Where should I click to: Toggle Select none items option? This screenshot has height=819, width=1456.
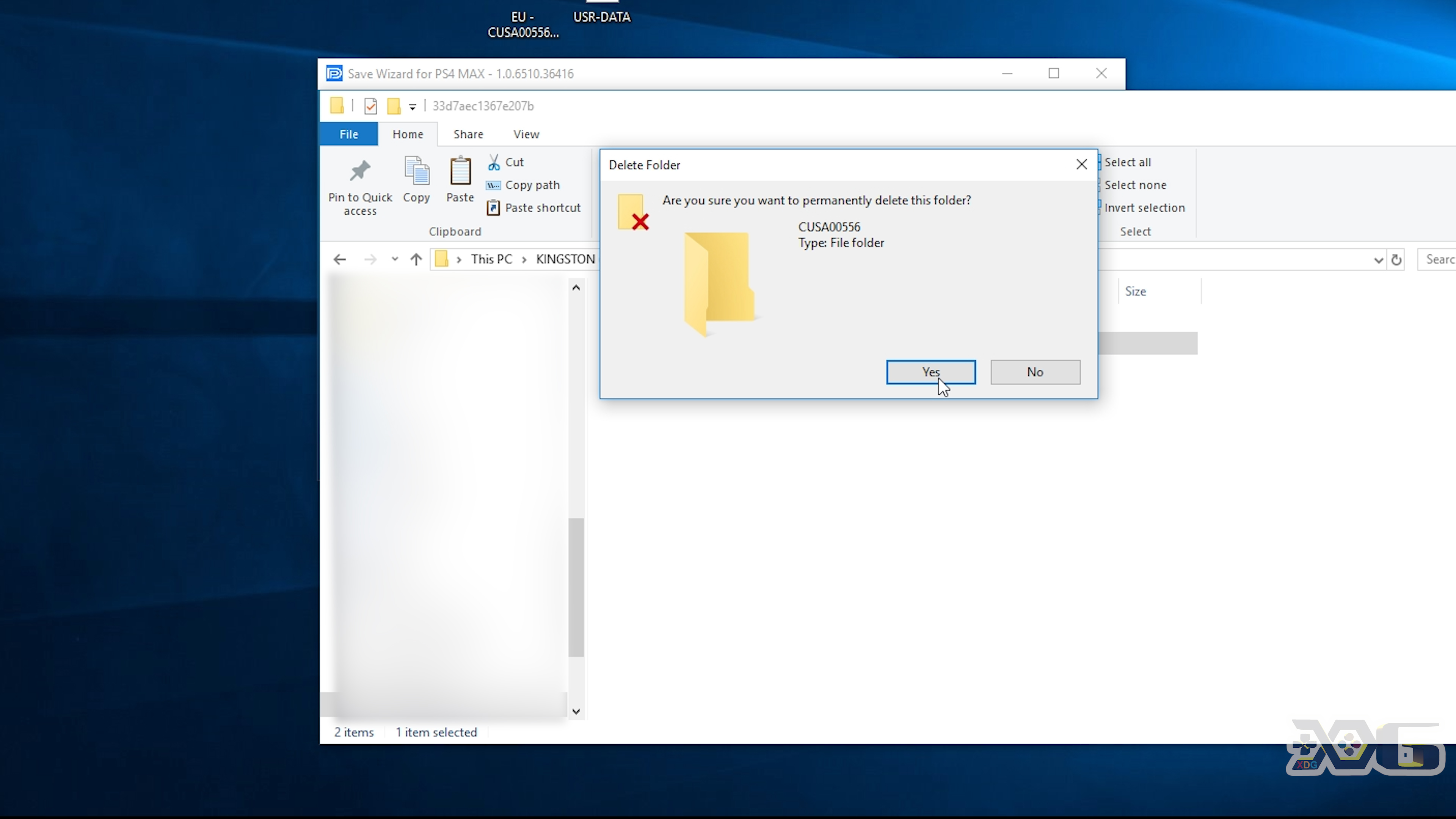[x=1135, y=184]
